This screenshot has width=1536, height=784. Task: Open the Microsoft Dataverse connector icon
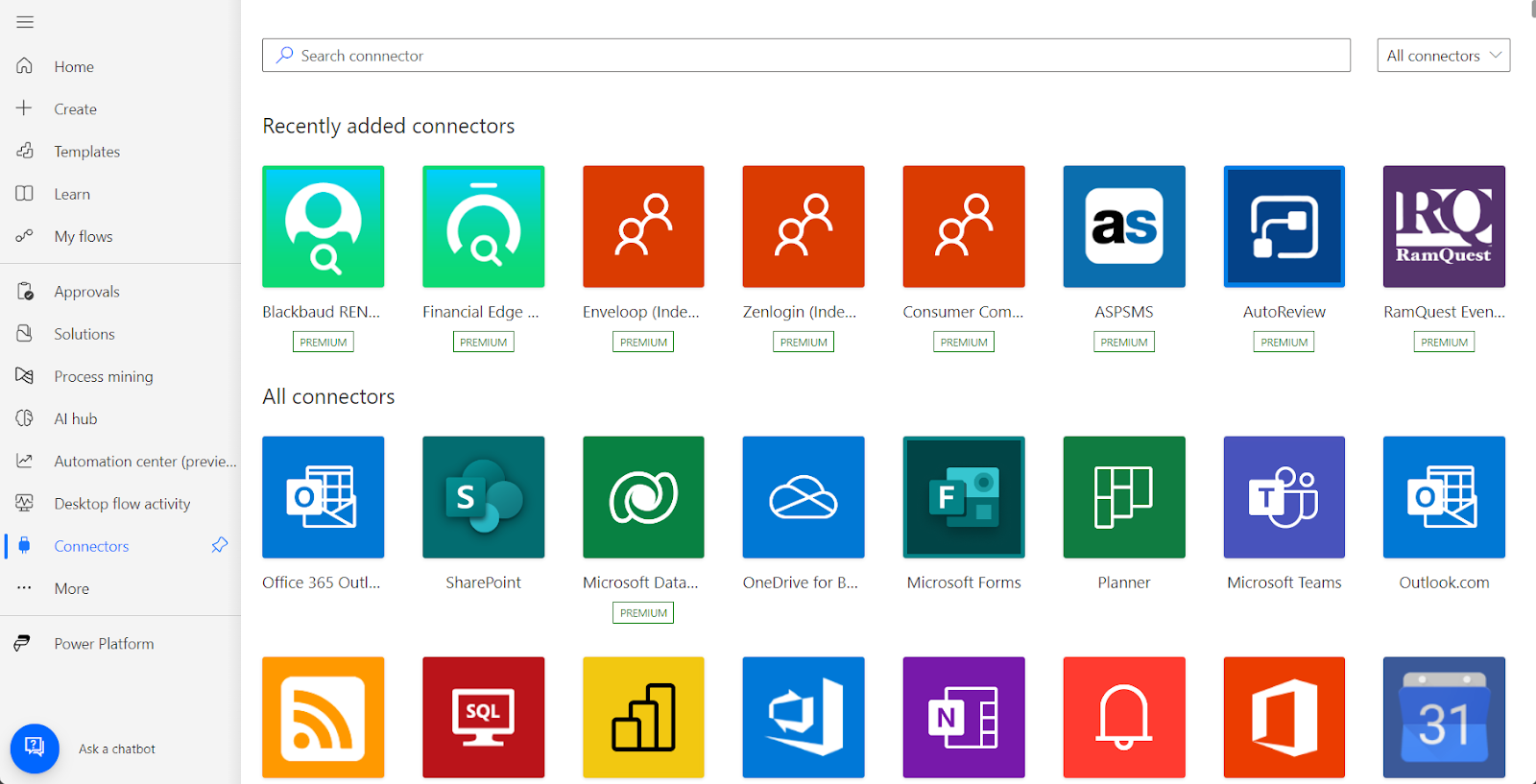pos(643,497)
